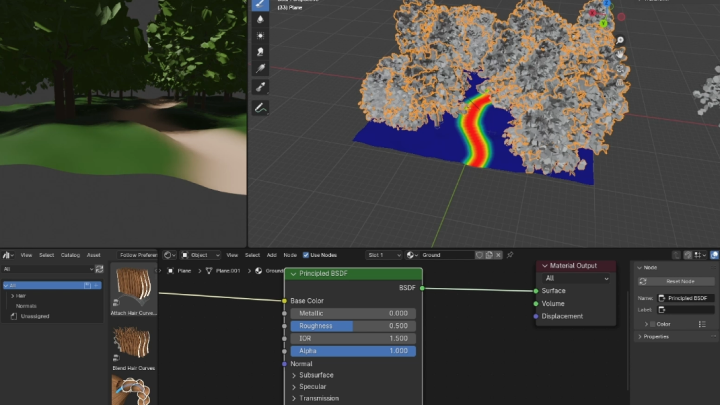Click the viewport zoom magnifier icon
The height and width of the screenshot is (405, 720).
click(x=620, y=40)
